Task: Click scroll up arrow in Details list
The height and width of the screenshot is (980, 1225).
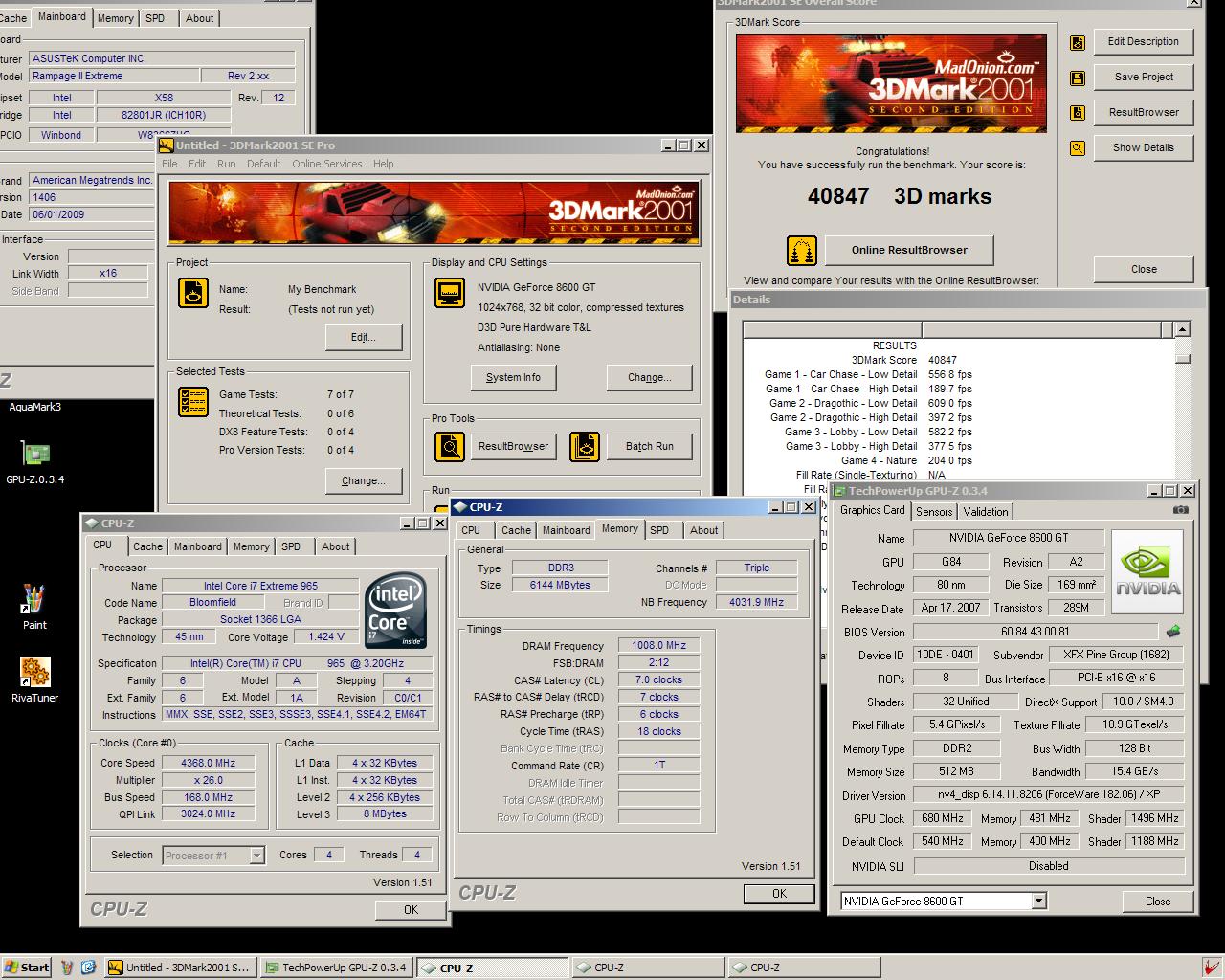Action: coord(1183,329)
